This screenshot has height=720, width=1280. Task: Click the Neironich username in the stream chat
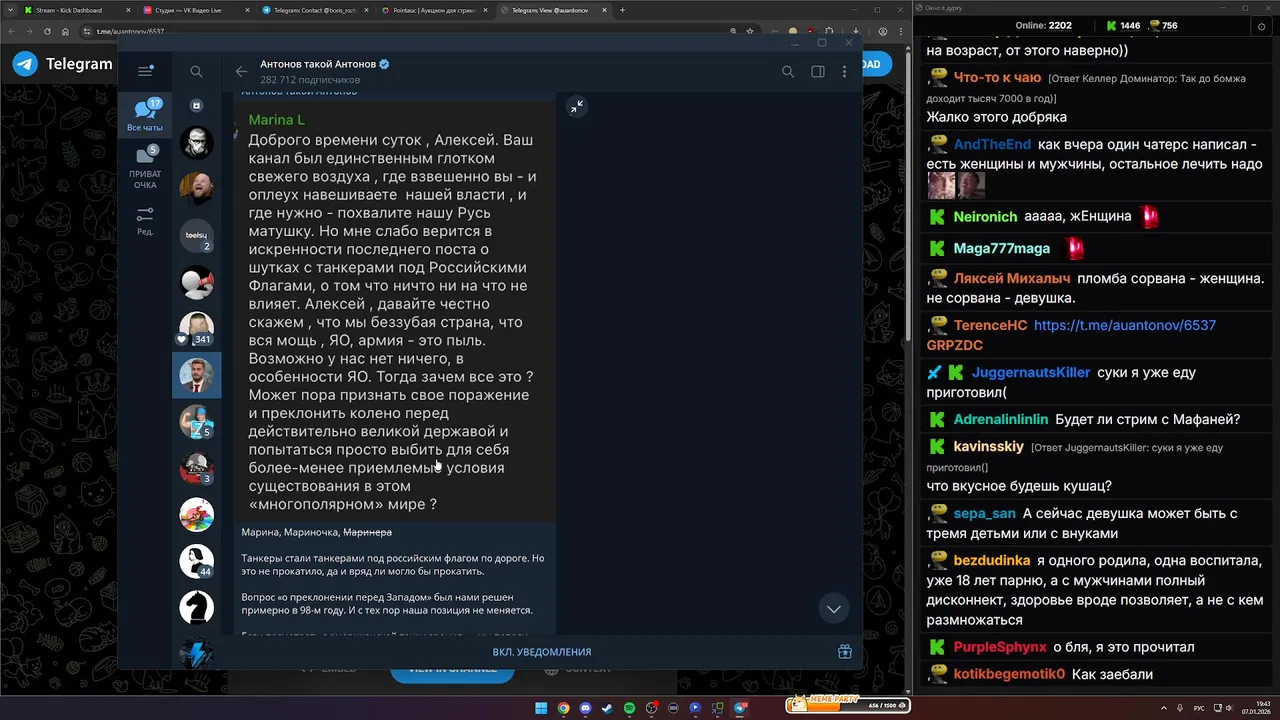point(986,216)
